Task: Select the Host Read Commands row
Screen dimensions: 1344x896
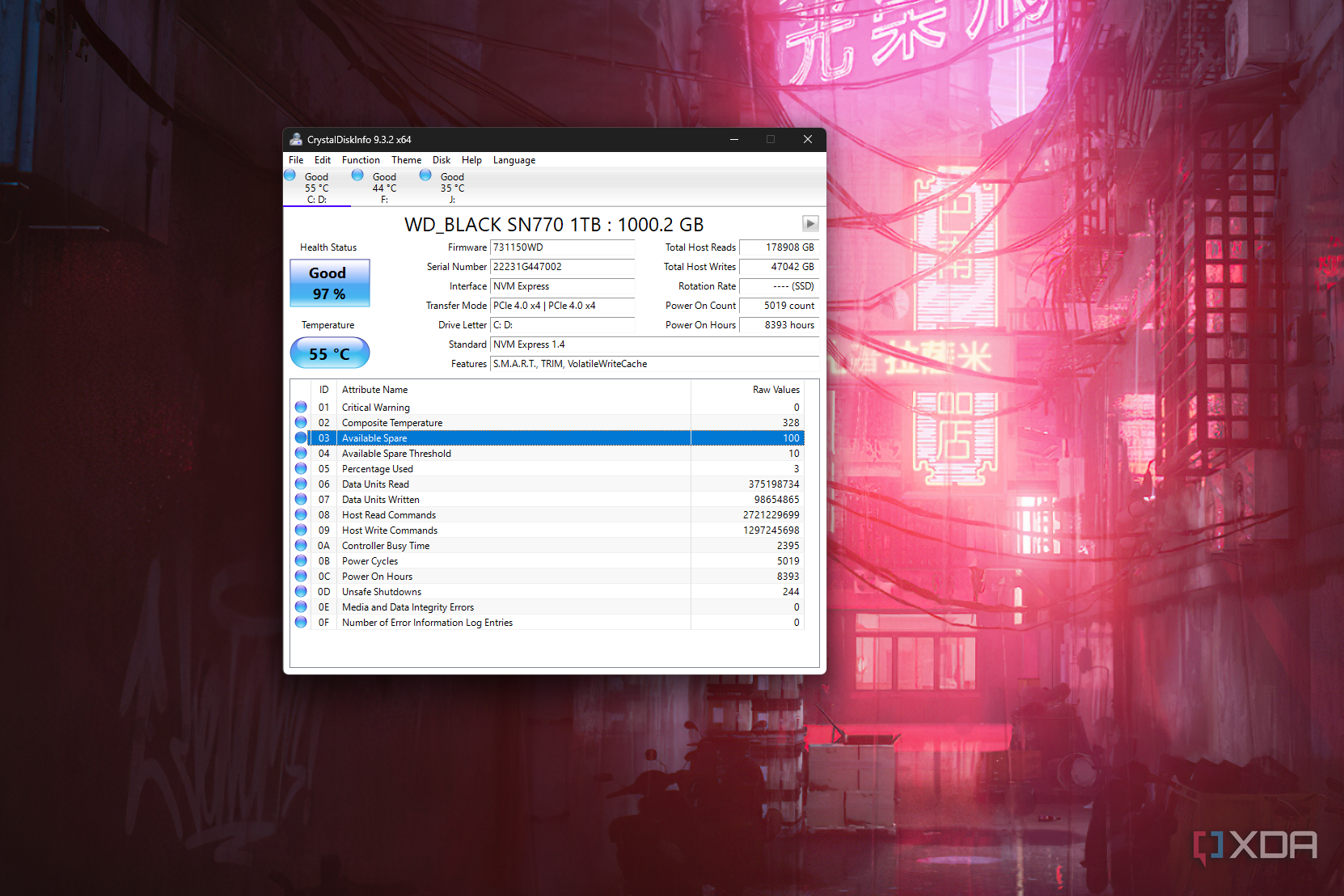Action: [x=548, y=515]
